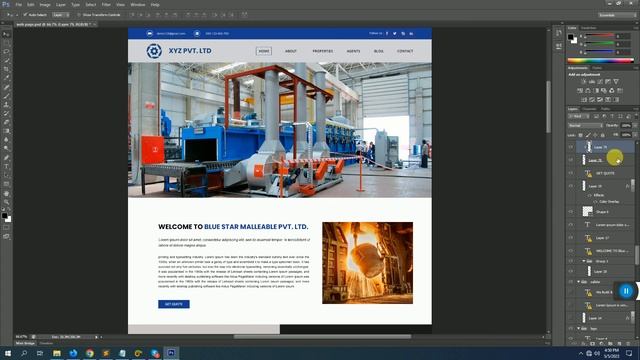Viewport: 640px width, 360px height.
Task: Click the red R color slider
Action: point(600,36)
